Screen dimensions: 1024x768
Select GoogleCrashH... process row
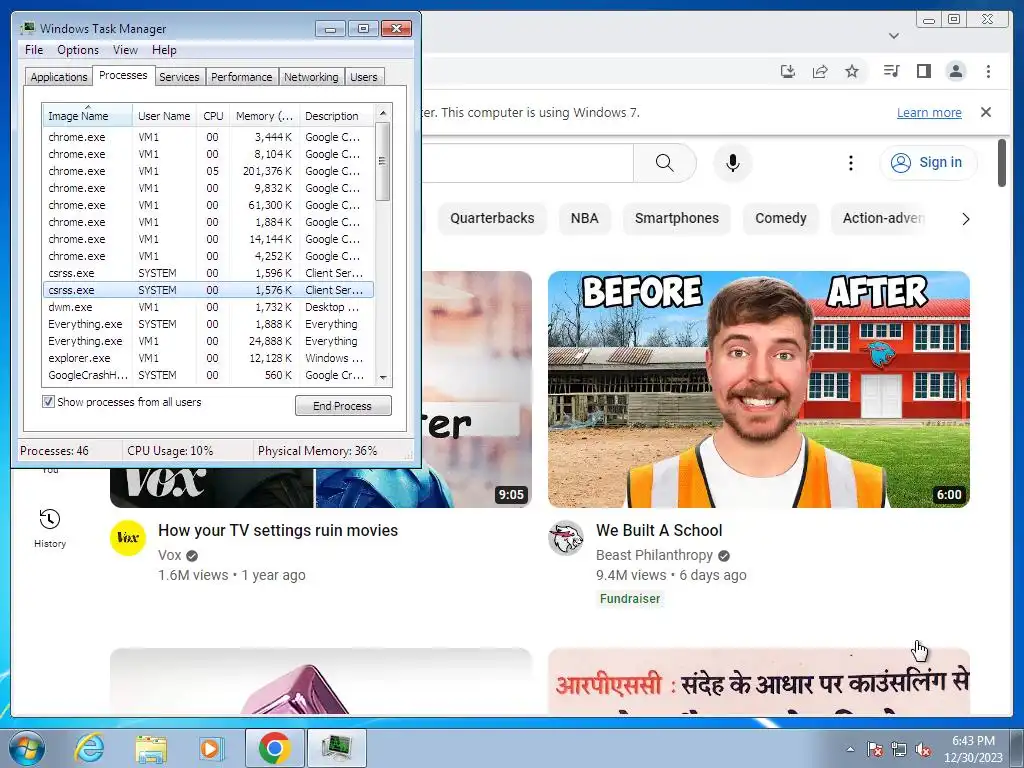pyautogui.click(x=208, y=375)
